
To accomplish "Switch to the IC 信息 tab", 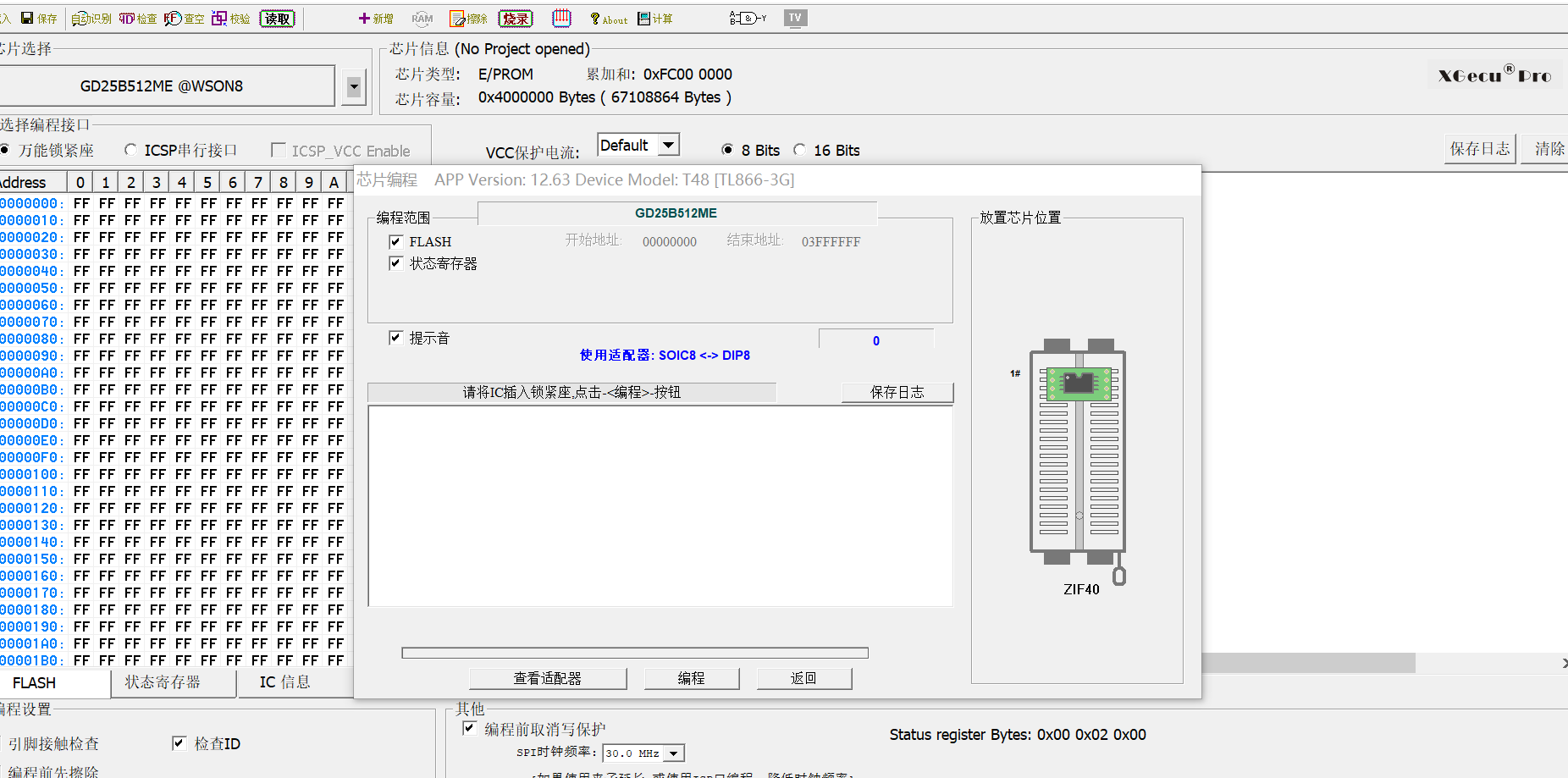I will [x=284, y=682].
